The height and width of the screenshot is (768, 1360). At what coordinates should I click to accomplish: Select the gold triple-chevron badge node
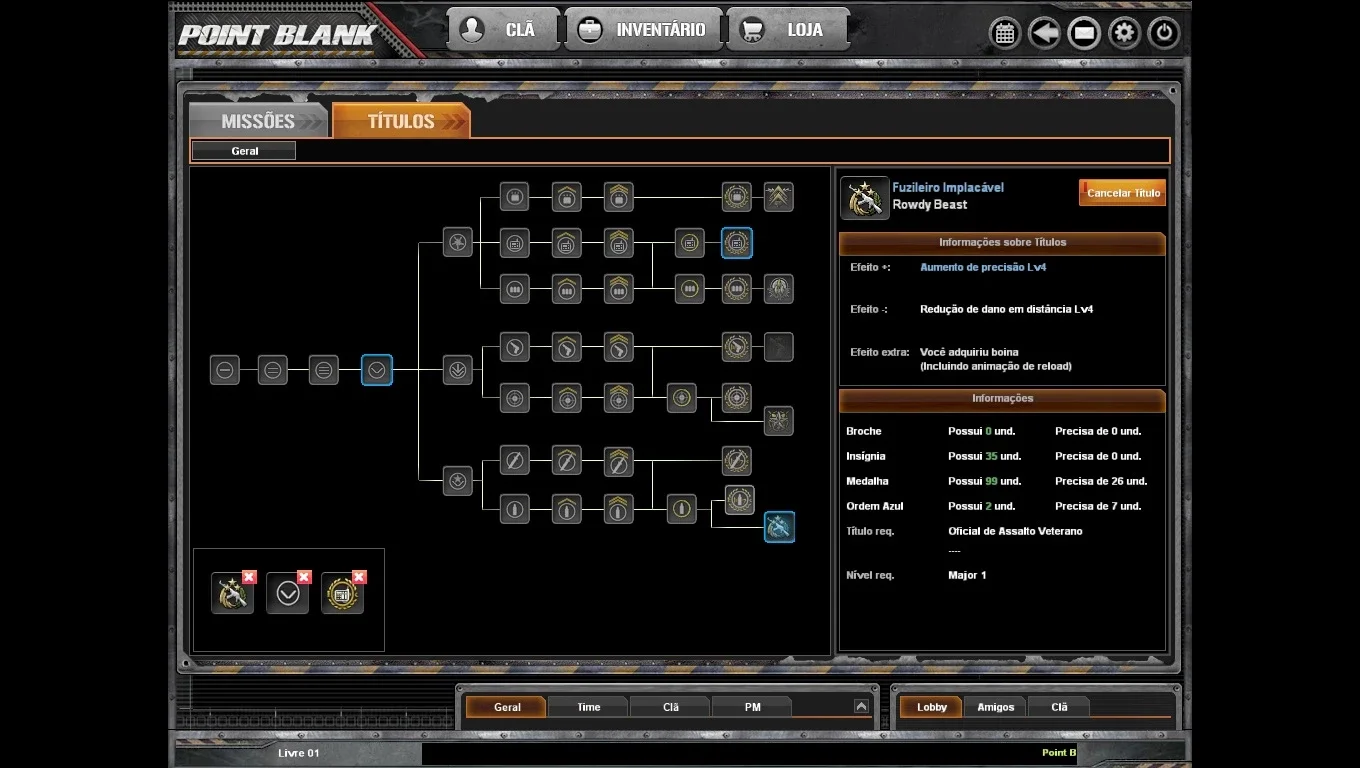coord(779,197)
